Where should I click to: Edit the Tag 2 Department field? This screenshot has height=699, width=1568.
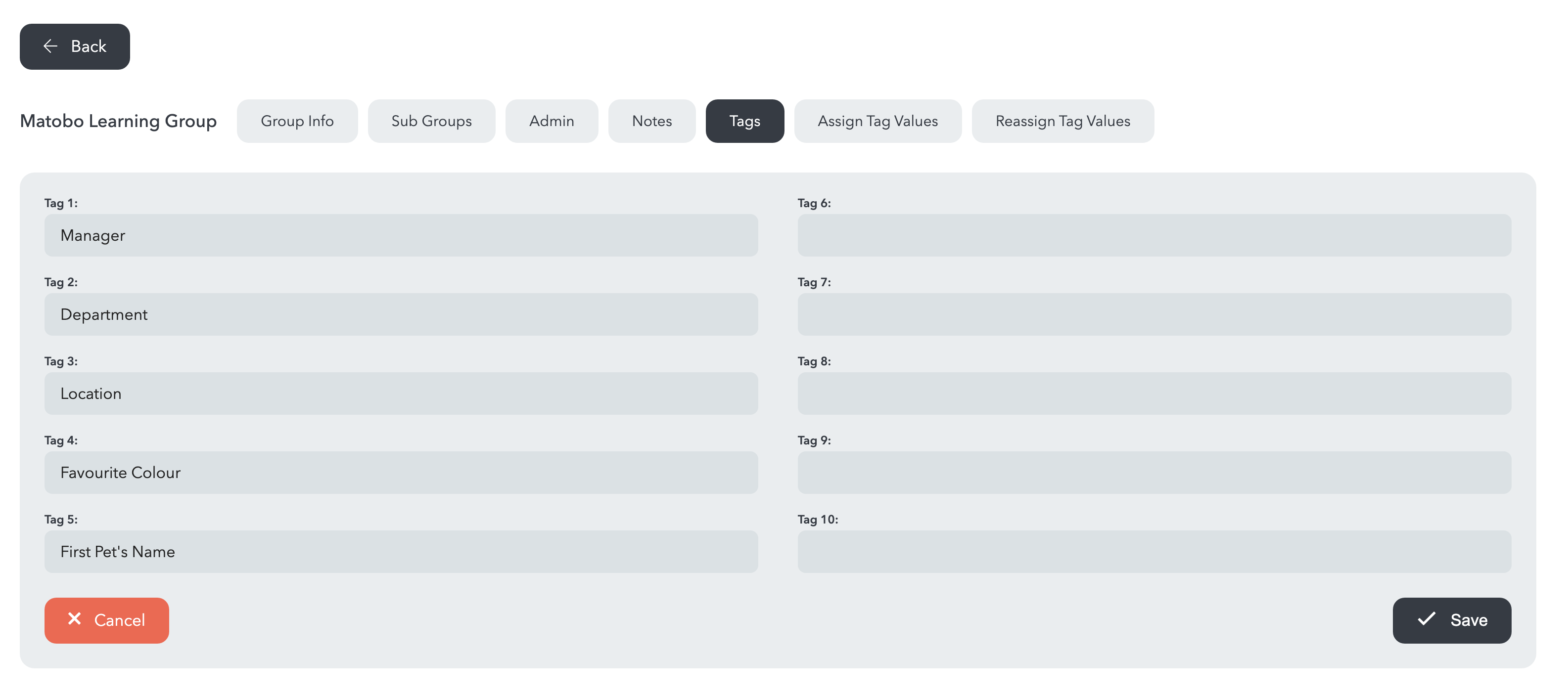[401, 314]
